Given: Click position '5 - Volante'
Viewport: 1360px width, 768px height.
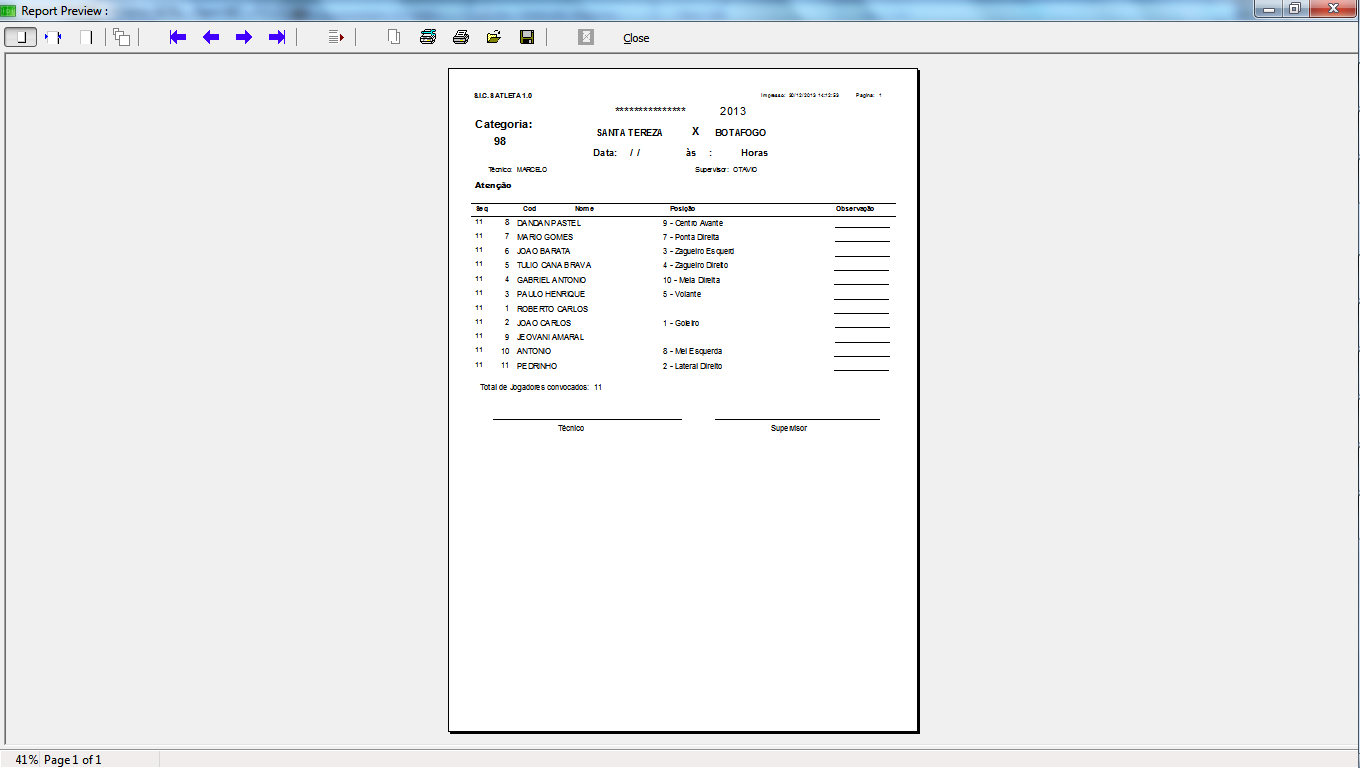Looking at the screenshot, I should (x=682, y=294).
